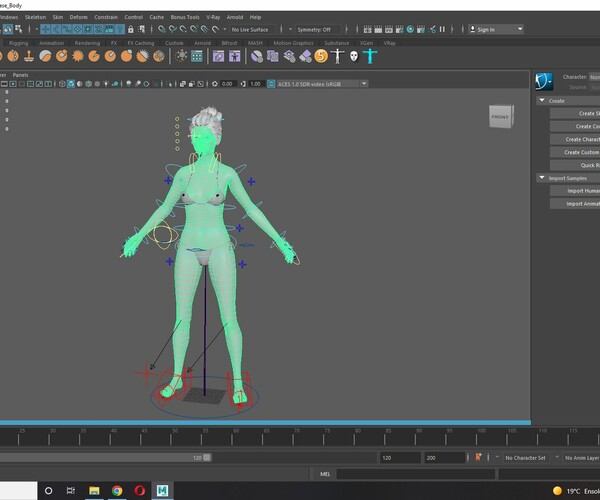Toggle the light bulb selection mask button
The height and width of the screenshot is (500, 600).
pyautogui.click(x=120, y=29)
